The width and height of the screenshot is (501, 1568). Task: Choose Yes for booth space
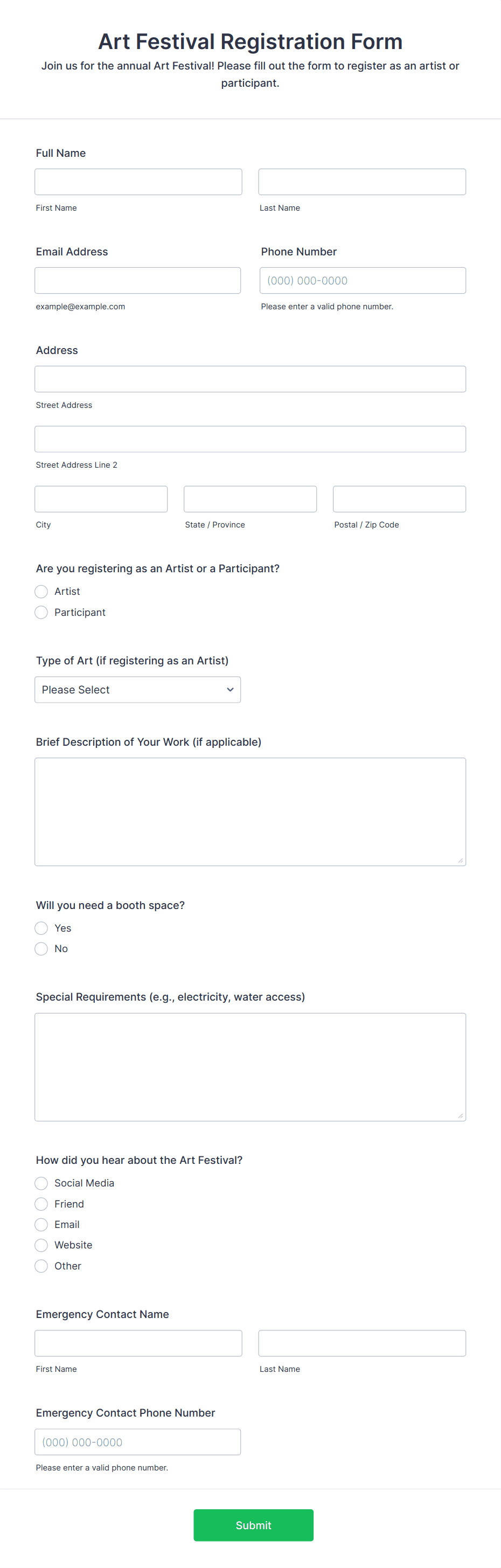click(x=41, y=928)
